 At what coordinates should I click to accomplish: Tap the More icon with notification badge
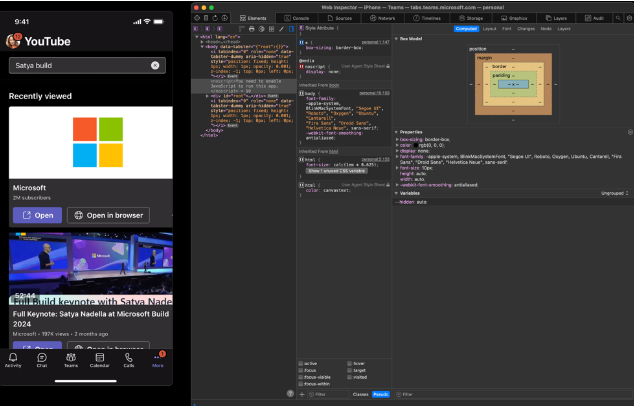(x=158, y=359)
